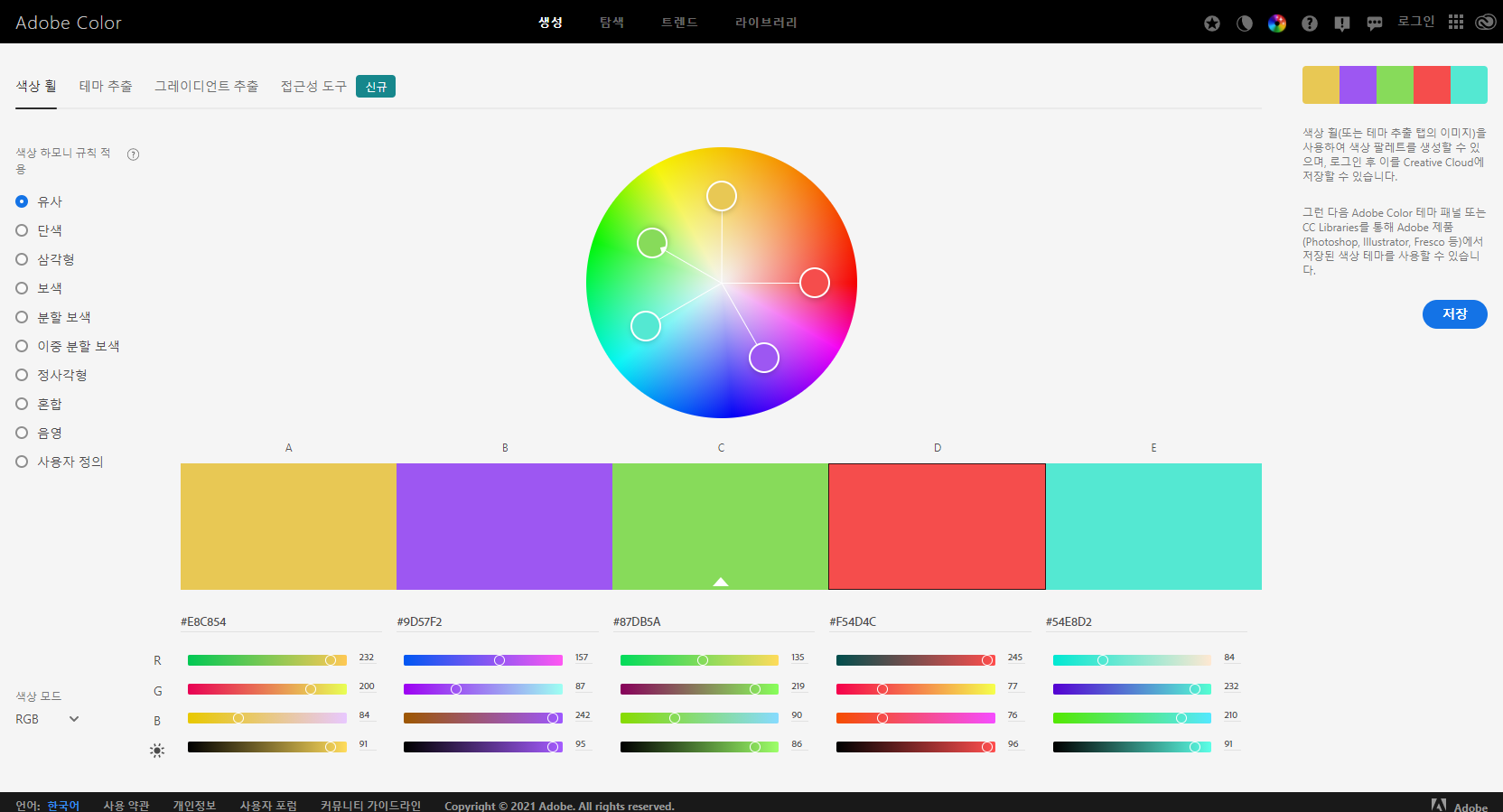This screenshot has height=812, width=1503.
Task: Open the 생성 menu
Action: coord(551,22)
